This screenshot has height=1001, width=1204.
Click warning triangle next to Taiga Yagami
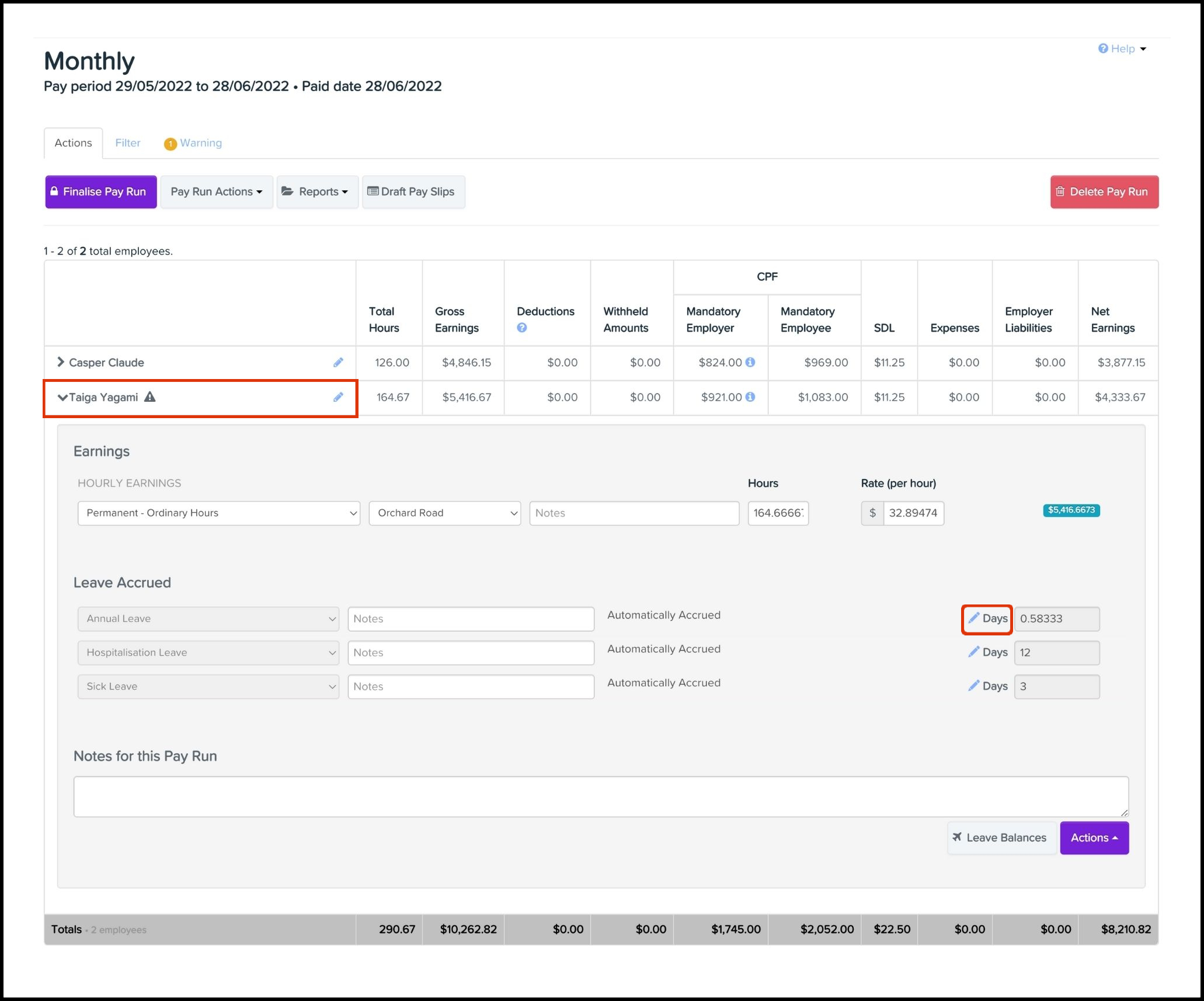pyautogui.click(x=150, y=397)
